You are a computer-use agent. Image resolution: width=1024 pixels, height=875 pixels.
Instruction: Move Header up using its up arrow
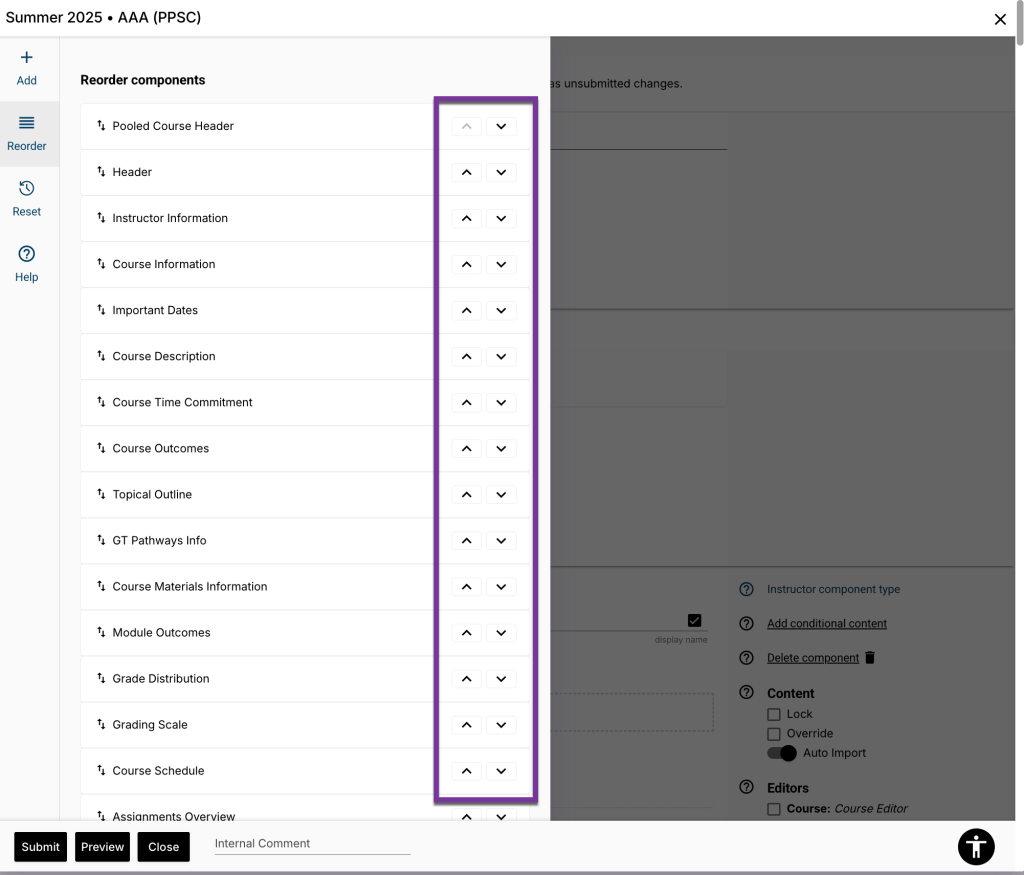(466, 172)
